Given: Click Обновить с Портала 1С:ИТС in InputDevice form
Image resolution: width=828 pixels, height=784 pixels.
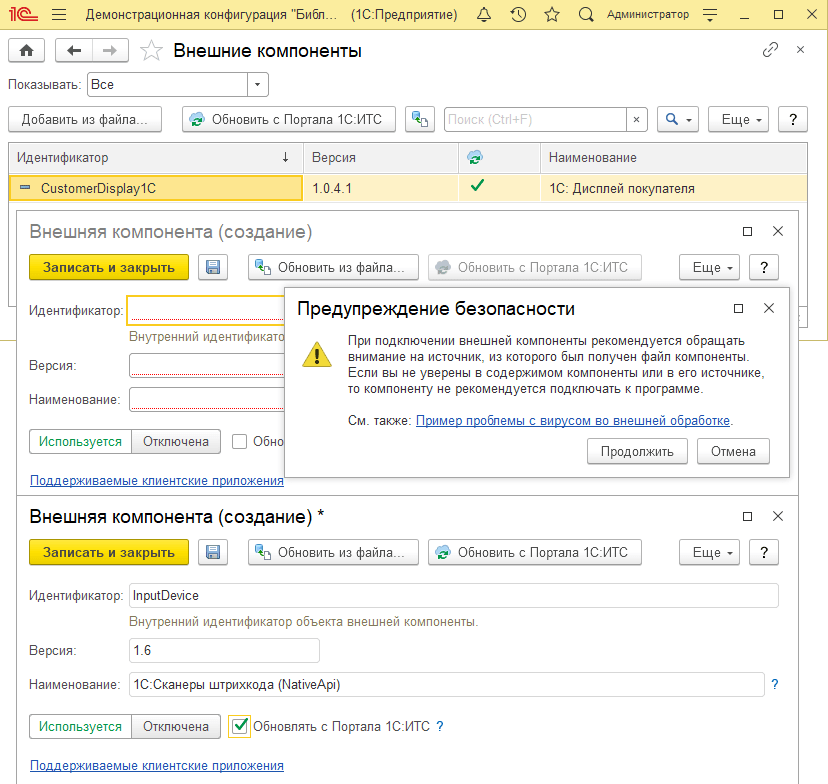Looking at the screenshot, I should coord(535,552).
